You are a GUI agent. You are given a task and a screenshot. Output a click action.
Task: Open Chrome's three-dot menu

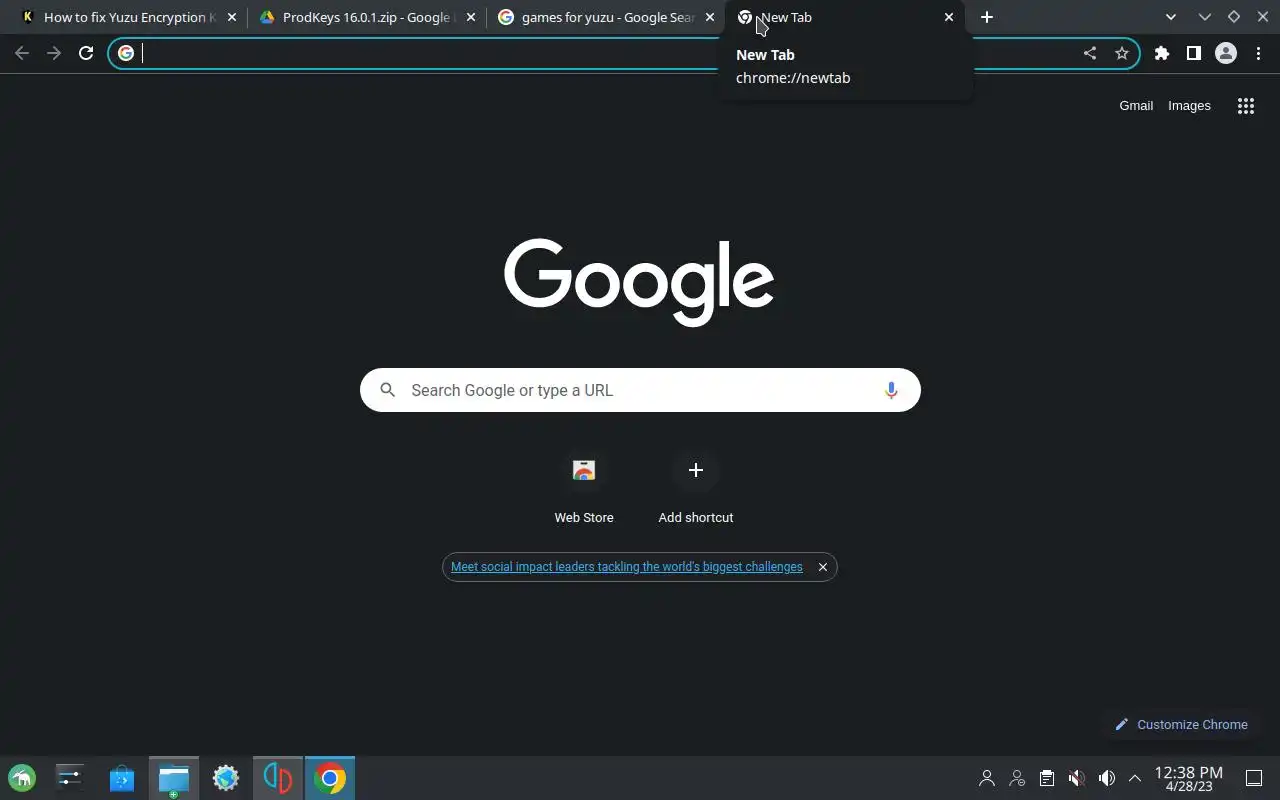[x=1258, y=53]
